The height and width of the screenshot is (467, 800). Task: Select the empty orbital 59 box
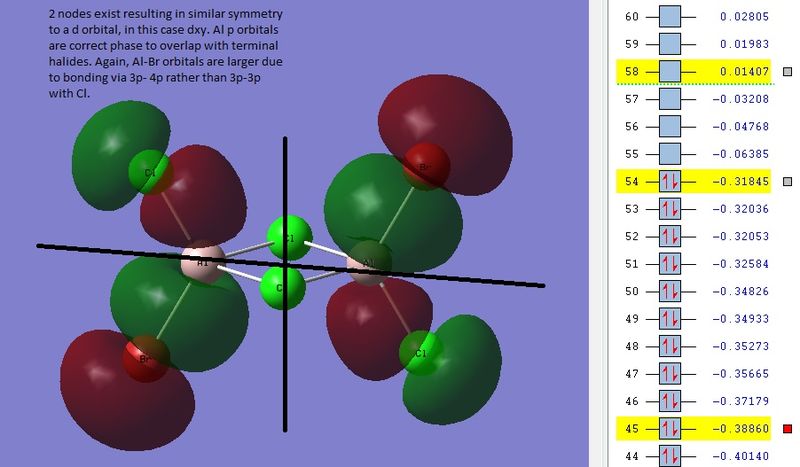point(669,44)
